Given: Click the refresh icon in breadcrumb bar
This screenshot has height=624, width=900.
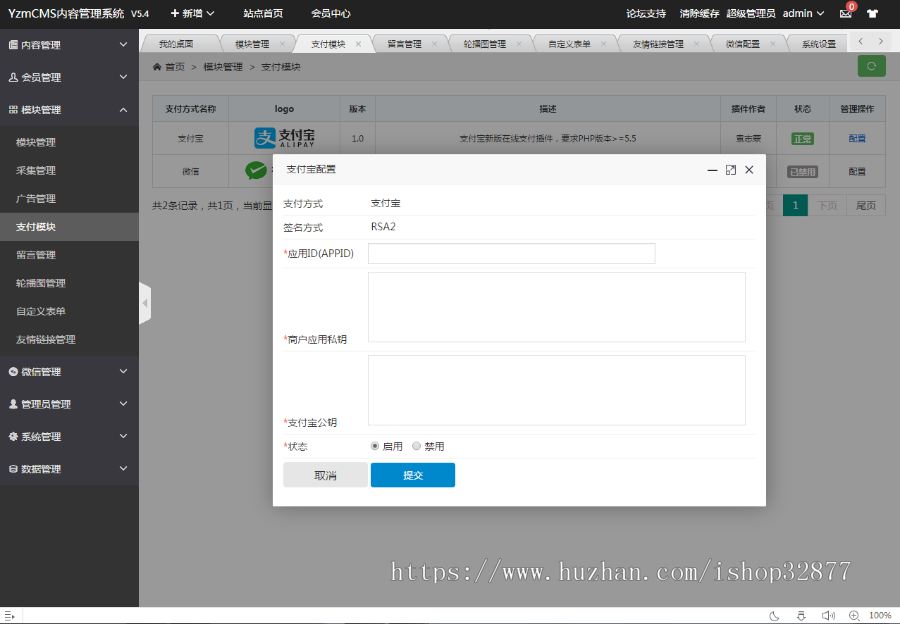Looking at the screenshot, I should click(x=869, y=65).
